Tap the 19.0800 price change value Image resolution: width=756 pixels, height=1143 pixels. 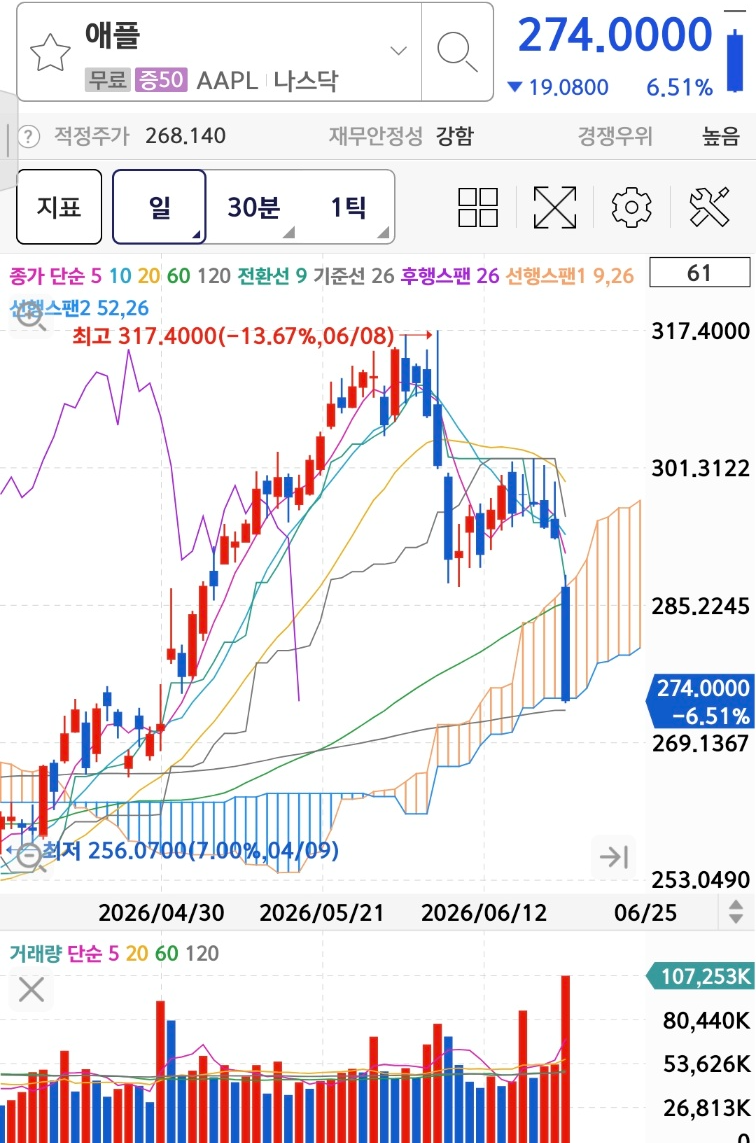point(568,87)
